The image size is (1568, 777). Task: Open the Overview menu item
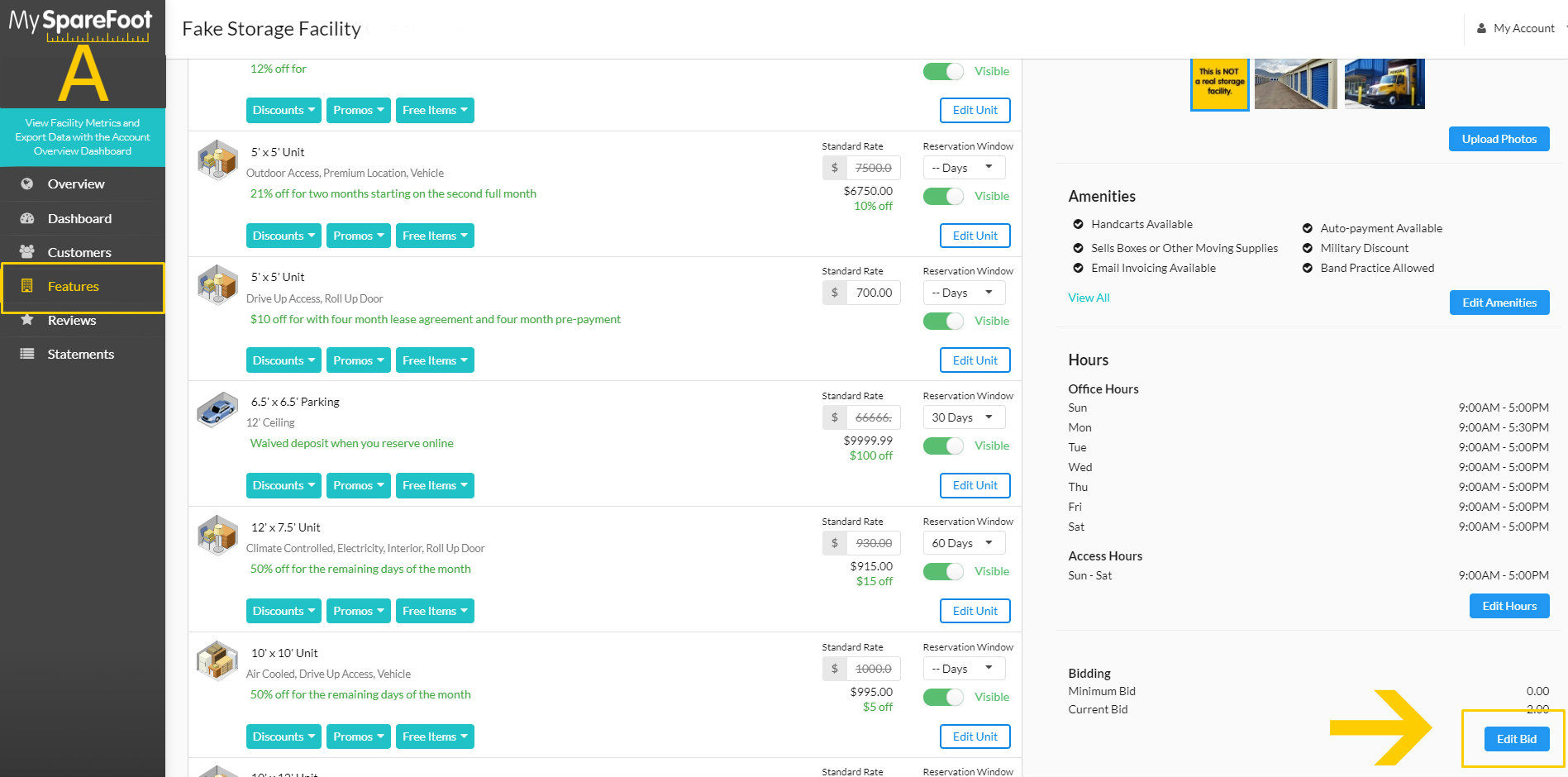(83, 184)
